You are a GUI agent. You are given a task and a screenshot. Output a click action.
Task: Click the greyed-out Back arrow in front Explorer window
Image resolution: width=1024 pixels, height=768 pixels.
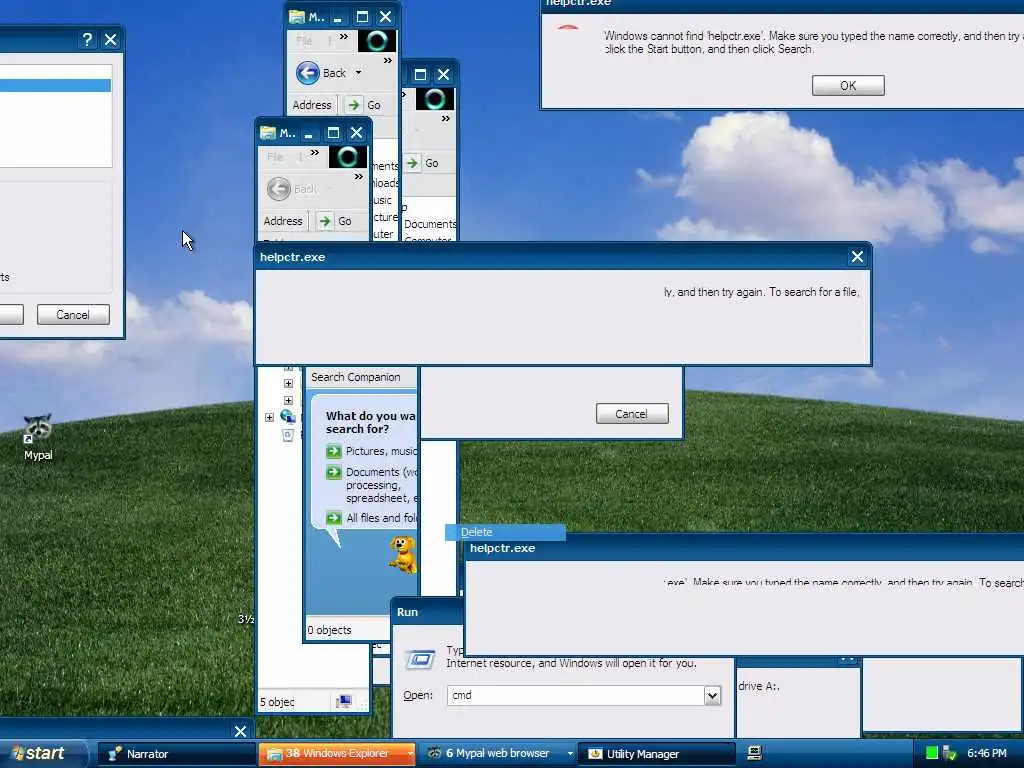click(279, 189)
